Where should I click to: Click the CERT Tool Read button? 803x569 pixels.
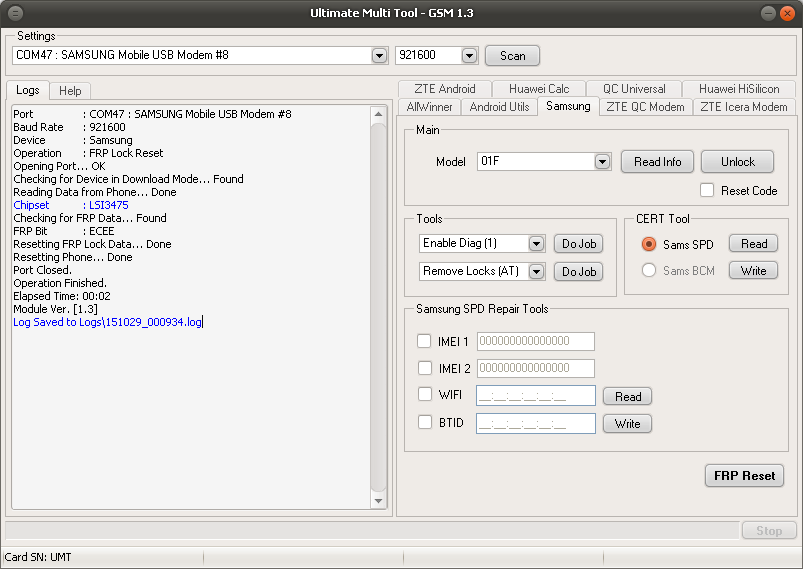click(x=753, y=243)
